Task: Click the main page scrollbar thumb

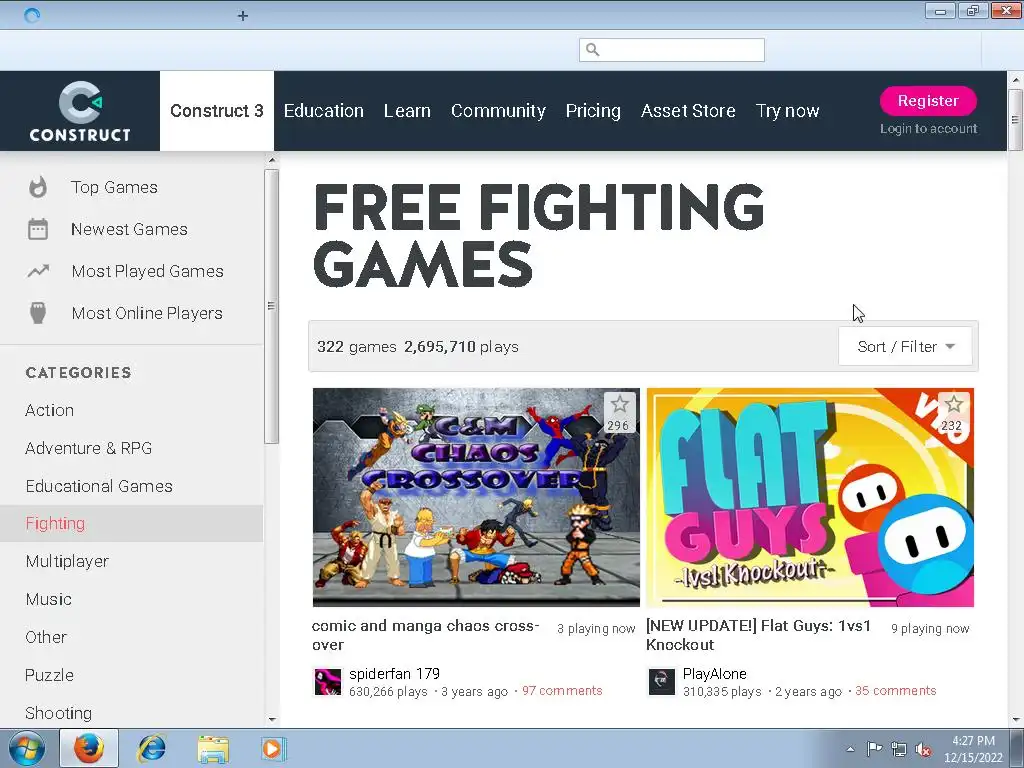Action: [x=1016, y=120]
